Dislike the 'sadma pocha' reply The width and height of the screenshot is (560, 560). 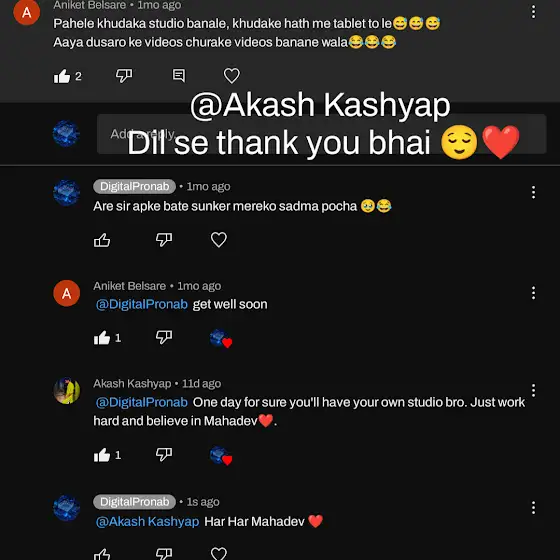164,240
